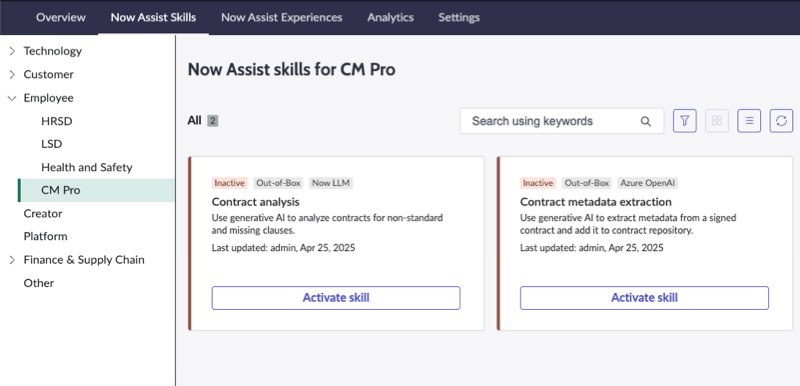Click the Now LLM tag
800x386 pixels.
click(331, 183)
